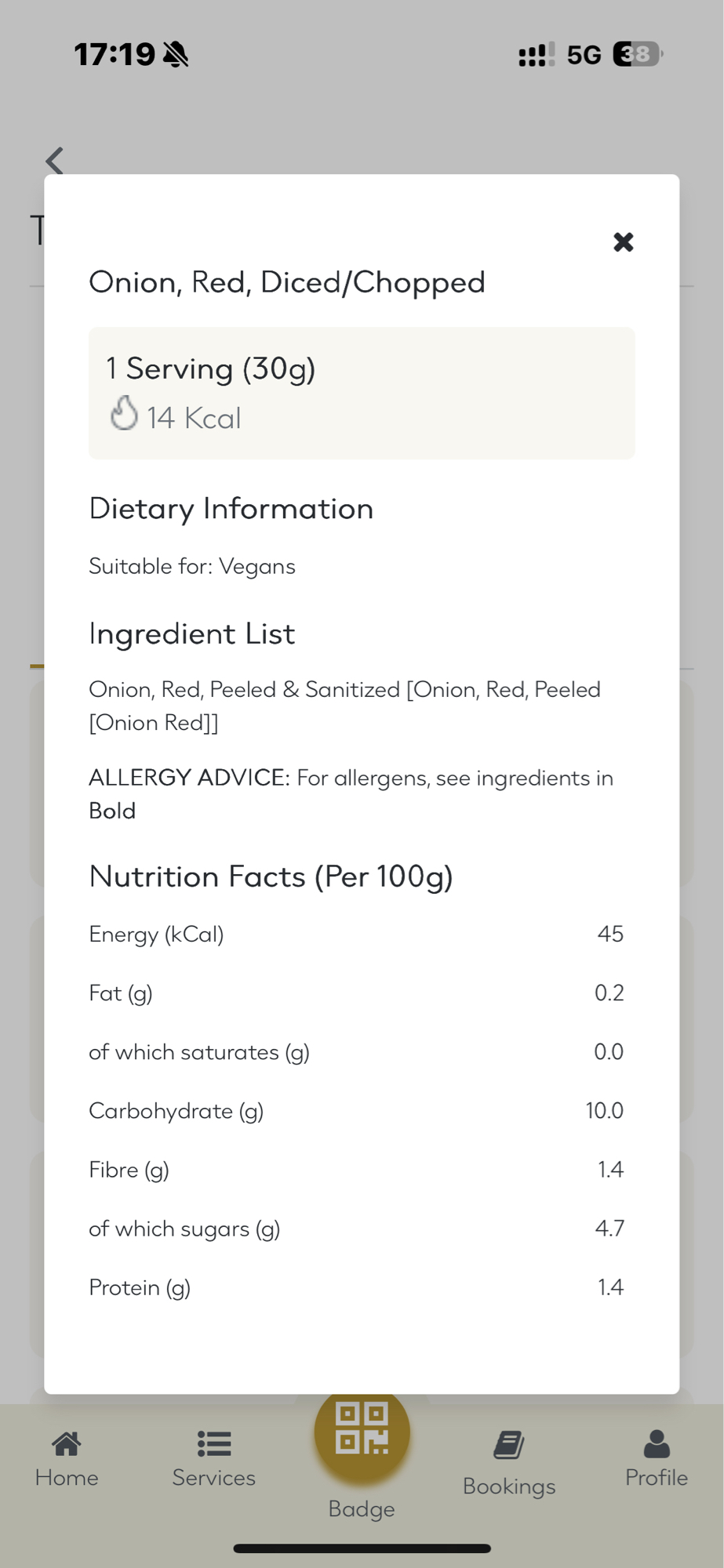Tap the Services list icon
The width and height of the screenshot is (724, 1568).
pos(213,1443)
